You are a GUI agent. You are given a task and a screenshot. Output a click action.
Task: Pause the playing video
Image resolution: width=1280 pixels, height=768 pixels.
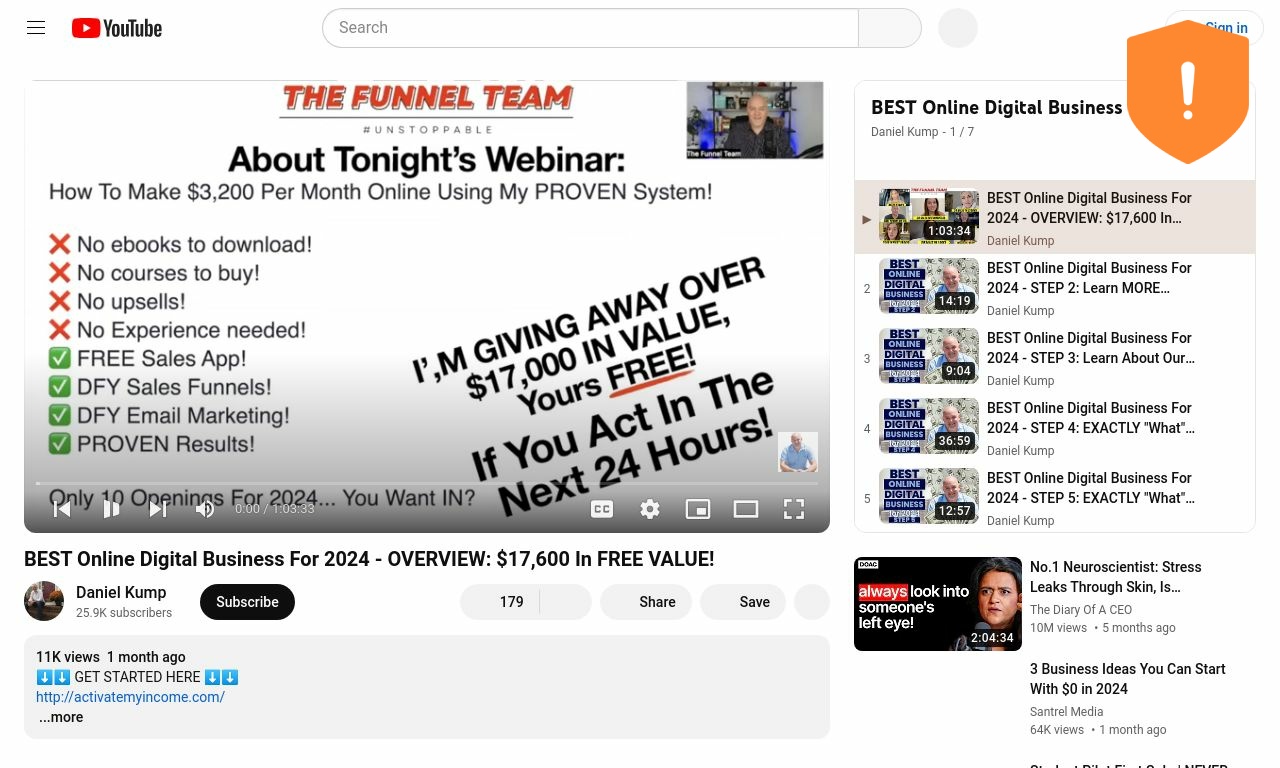pos(111,509)
